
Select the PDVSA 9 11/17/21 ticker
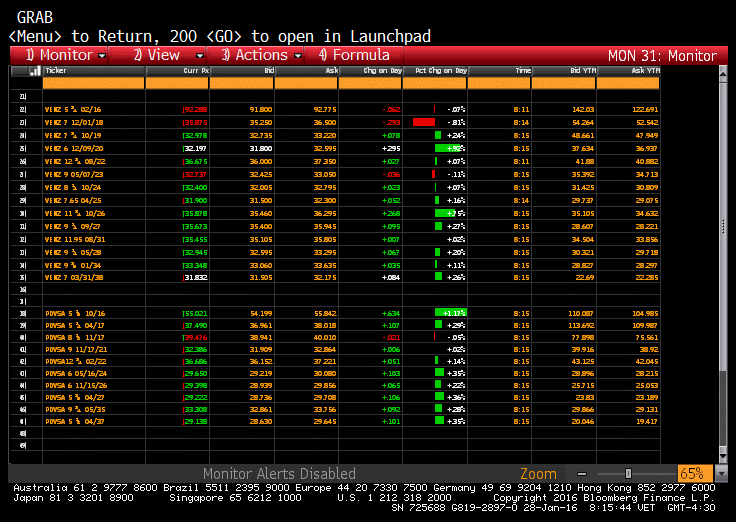76,349
